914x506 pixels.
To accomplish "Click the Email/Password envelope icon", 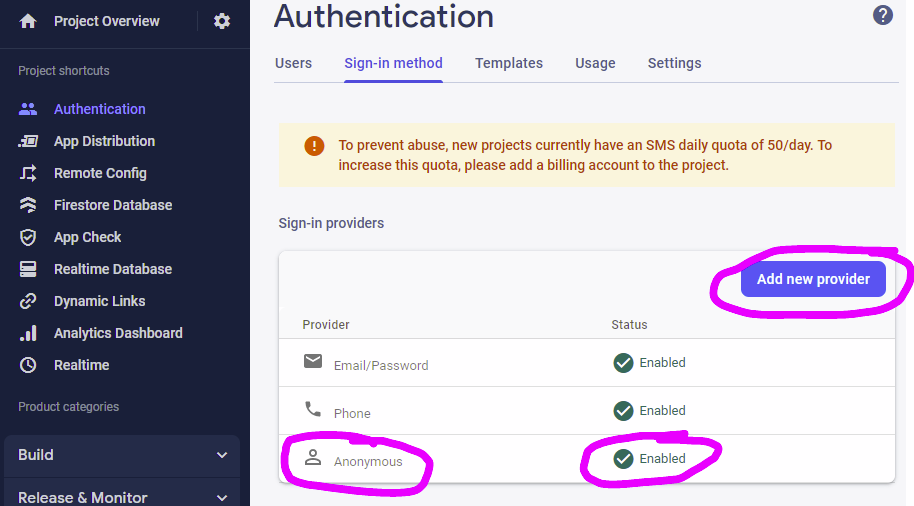I will coord(313,361).
